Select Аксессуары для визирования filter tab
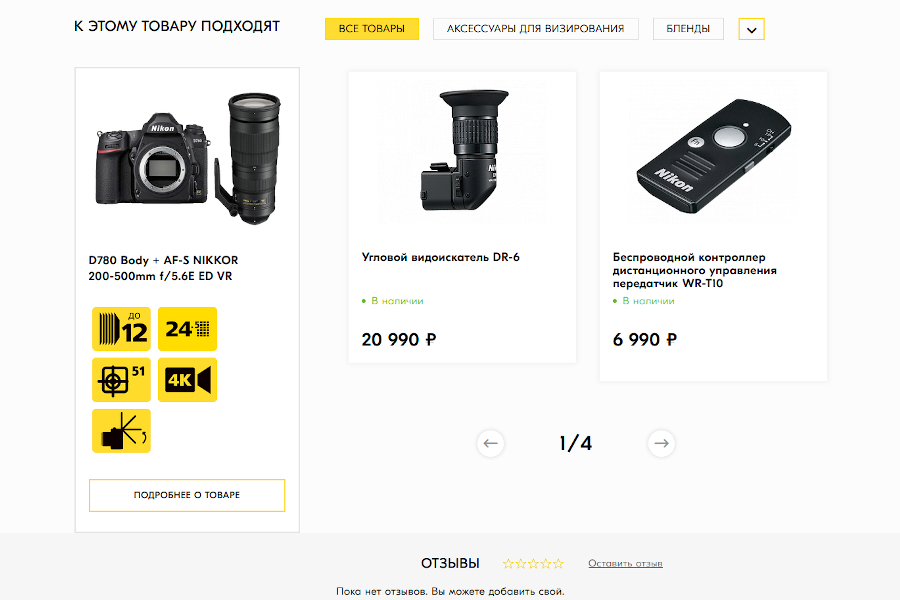This screenshot has height=600, width=900. coord(536,29)
